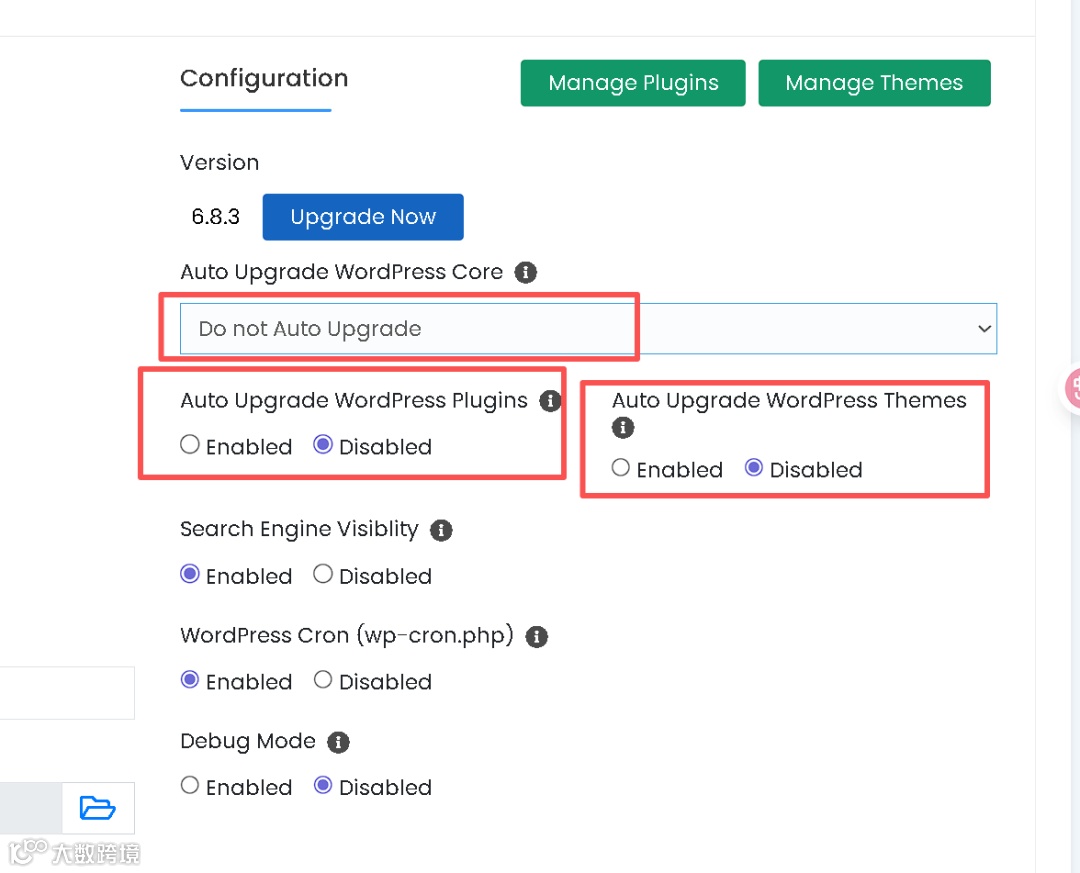
Task: Disable Search Engine Visibility
Action: (323, 574)
